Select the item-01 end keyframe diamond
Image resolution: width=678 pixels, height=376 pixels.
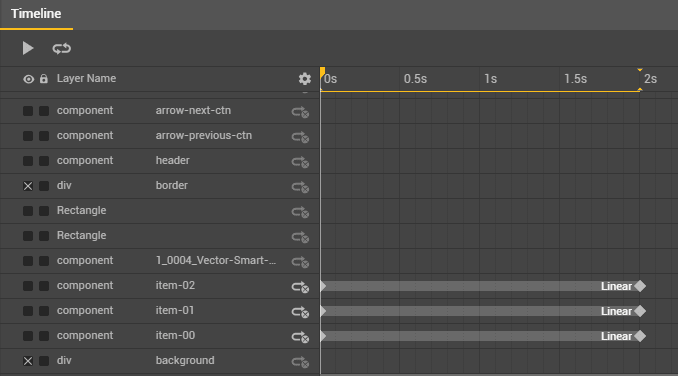[640, 311]
